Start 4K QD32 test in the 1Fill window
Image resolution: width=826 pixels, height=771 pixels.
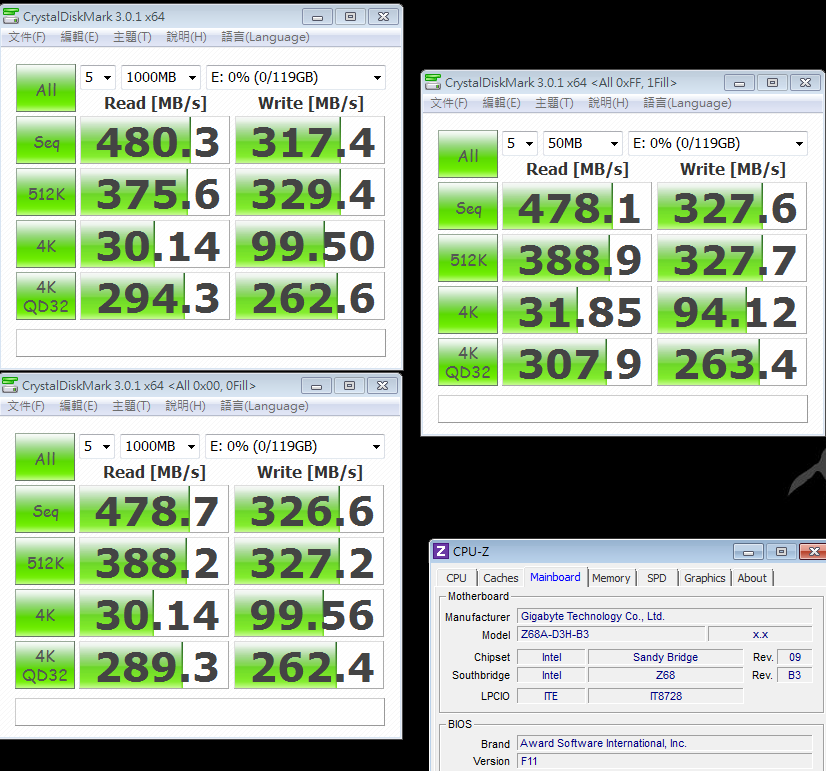click(x=468, y=362)
